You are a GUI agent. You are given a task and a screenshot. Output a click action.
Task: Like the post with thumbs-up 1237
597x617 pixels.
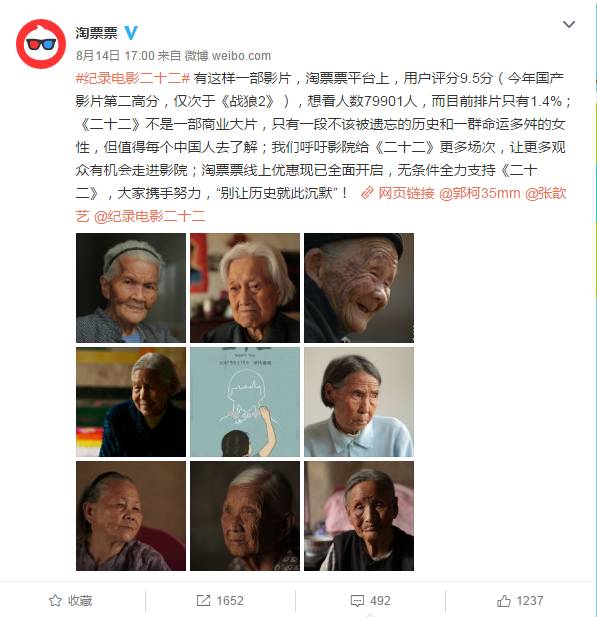[504, 601]
